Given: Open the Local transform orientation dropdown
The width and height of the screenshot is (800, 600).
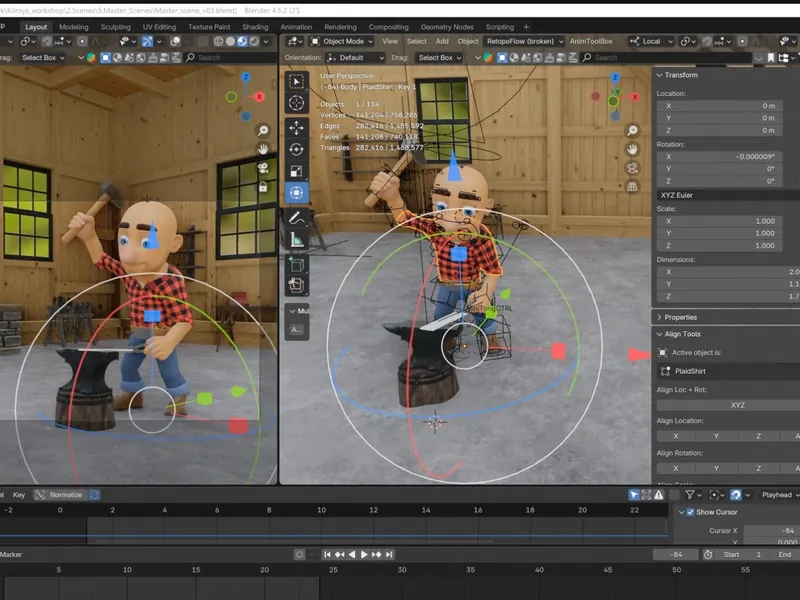Looking at the screenshot, I should click(x=652, y=41).
